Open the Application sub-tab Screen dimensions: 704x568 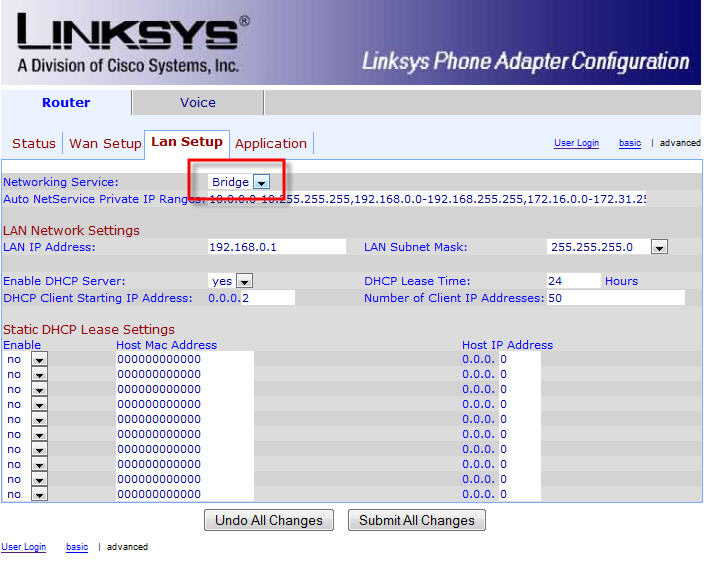tap(271, 144)
